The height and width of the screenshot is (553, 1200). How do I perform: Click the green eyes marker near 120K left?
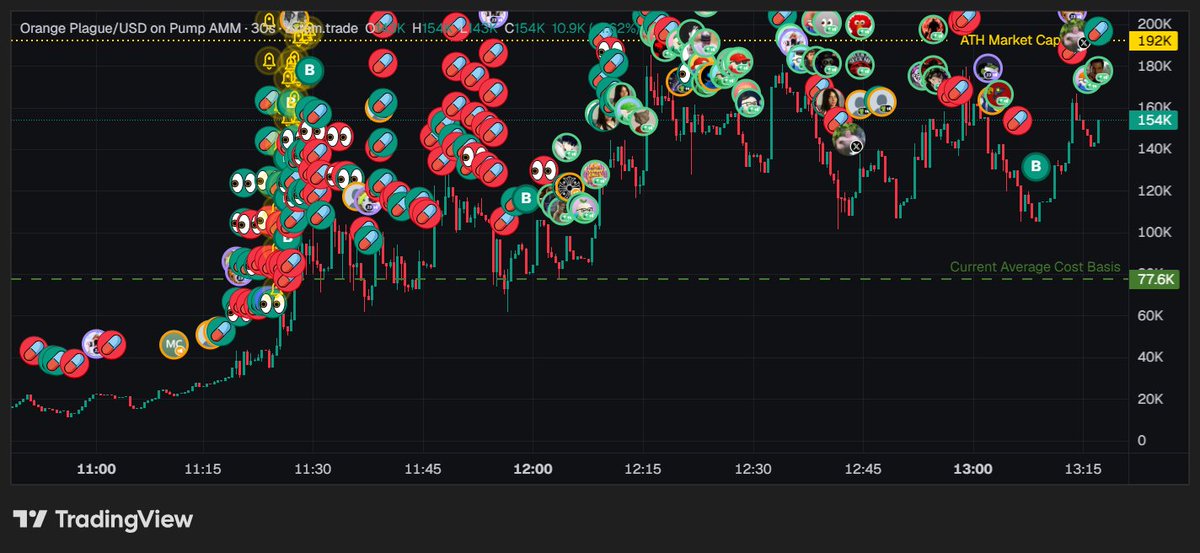[244, 183]
